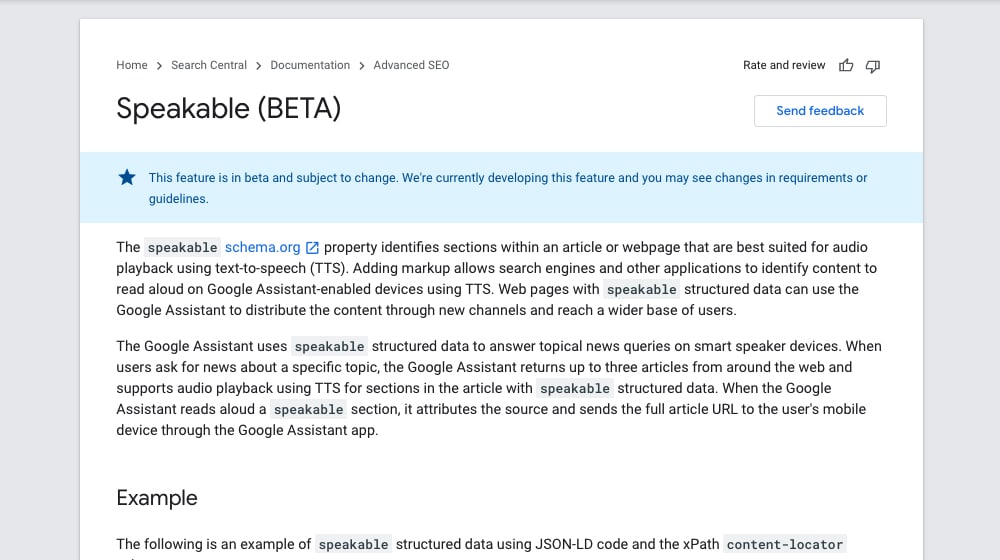1000x560 pixels.
Task: Click the chevron after Home breadcrumb
Action: [159, 66]
